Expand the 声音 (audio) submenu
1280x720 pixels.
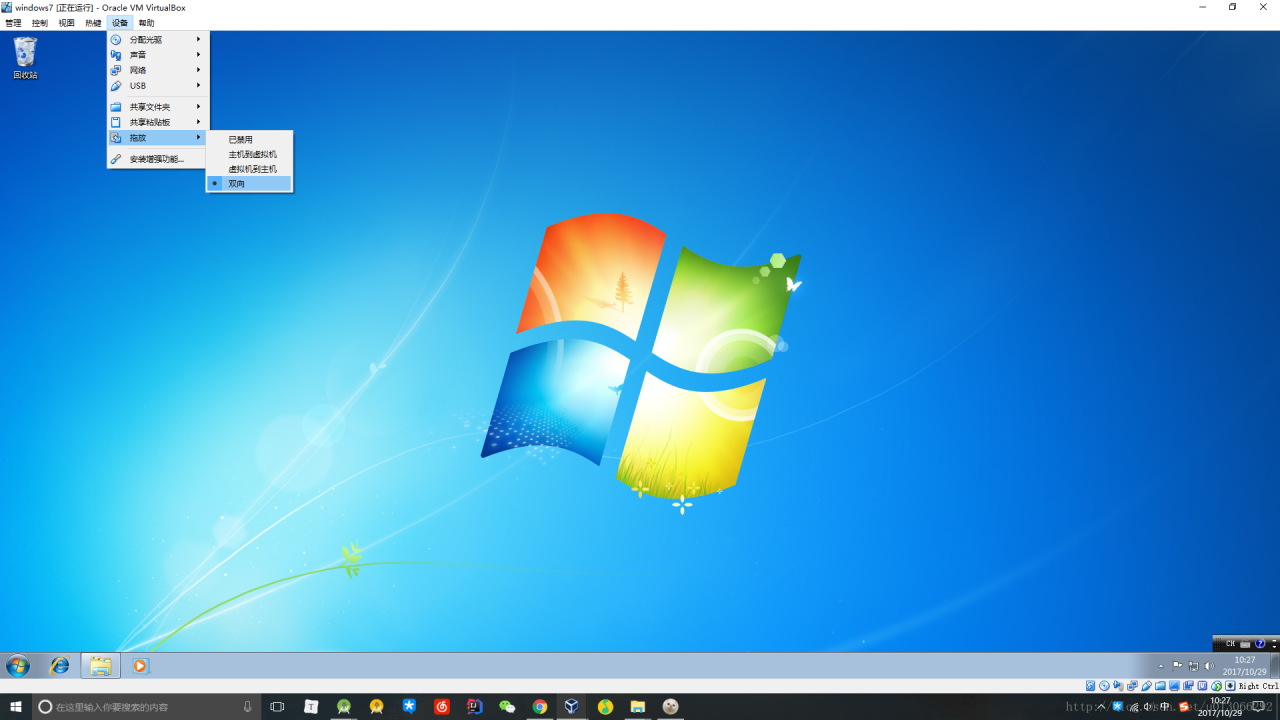[158, 55]
